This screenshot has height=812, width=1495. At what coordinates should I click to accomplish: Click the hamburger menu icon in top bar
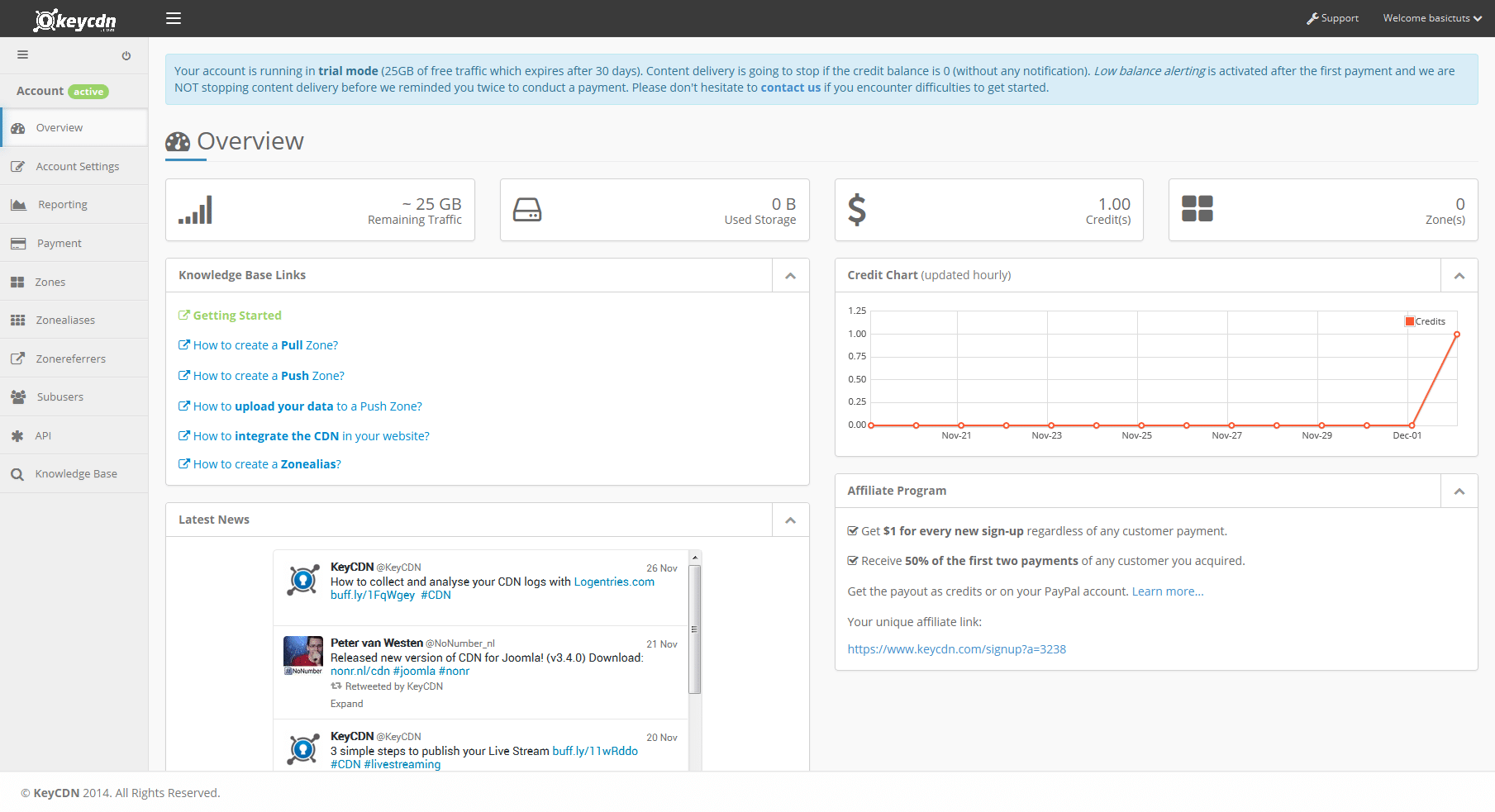click(174, 18)
